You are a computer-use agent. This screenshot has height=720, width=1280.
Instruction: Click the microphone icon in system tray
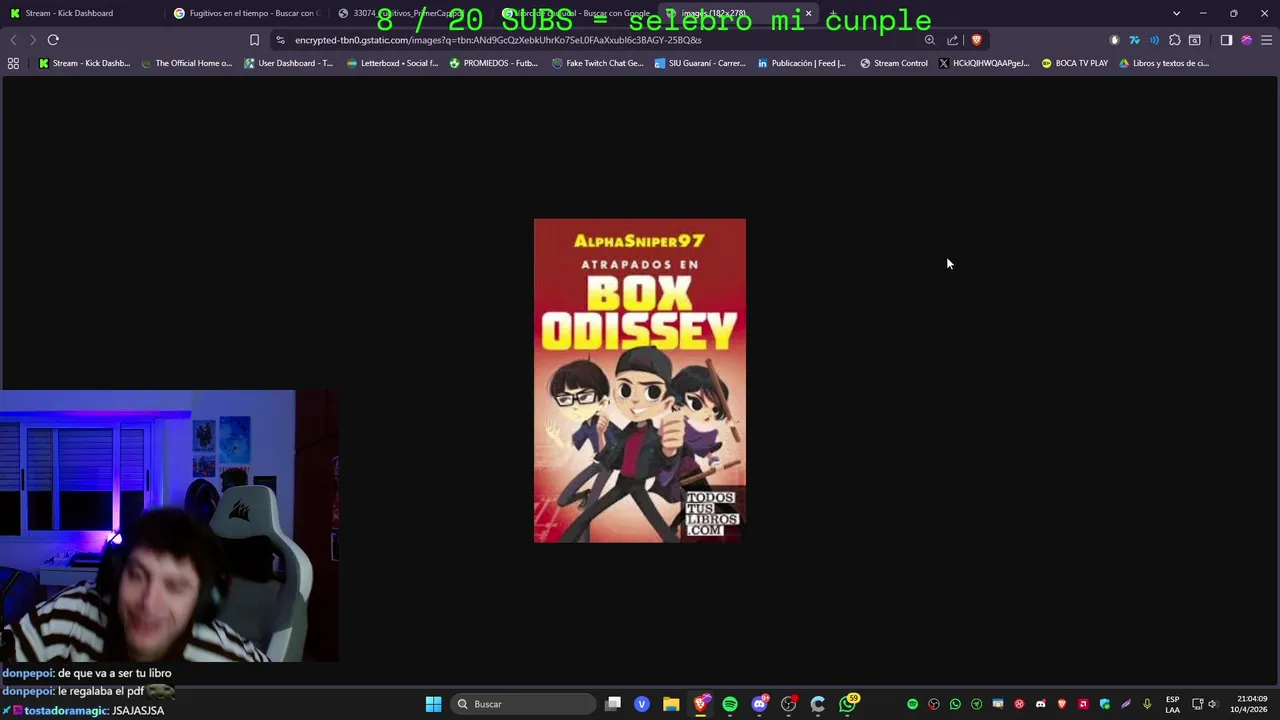(1147, 704)
